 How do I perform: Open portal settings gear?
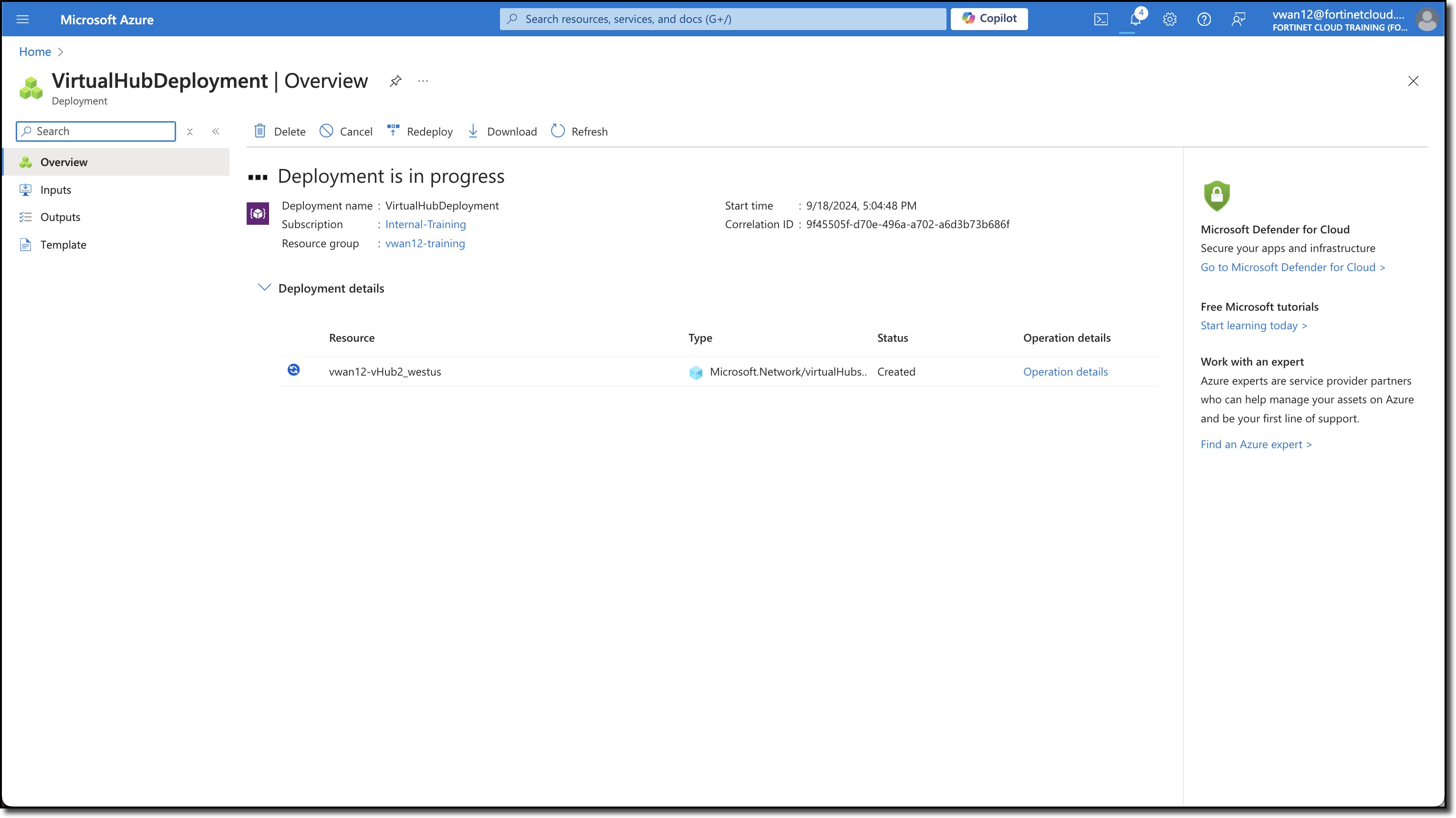pyautogui.click(x=1169, y=19)
